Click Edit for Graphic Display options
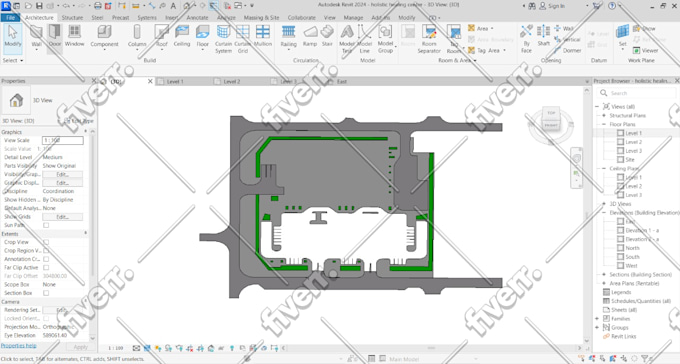Viewport: 680px width, 364px height. pyautogui.click(x=62, y=183)
